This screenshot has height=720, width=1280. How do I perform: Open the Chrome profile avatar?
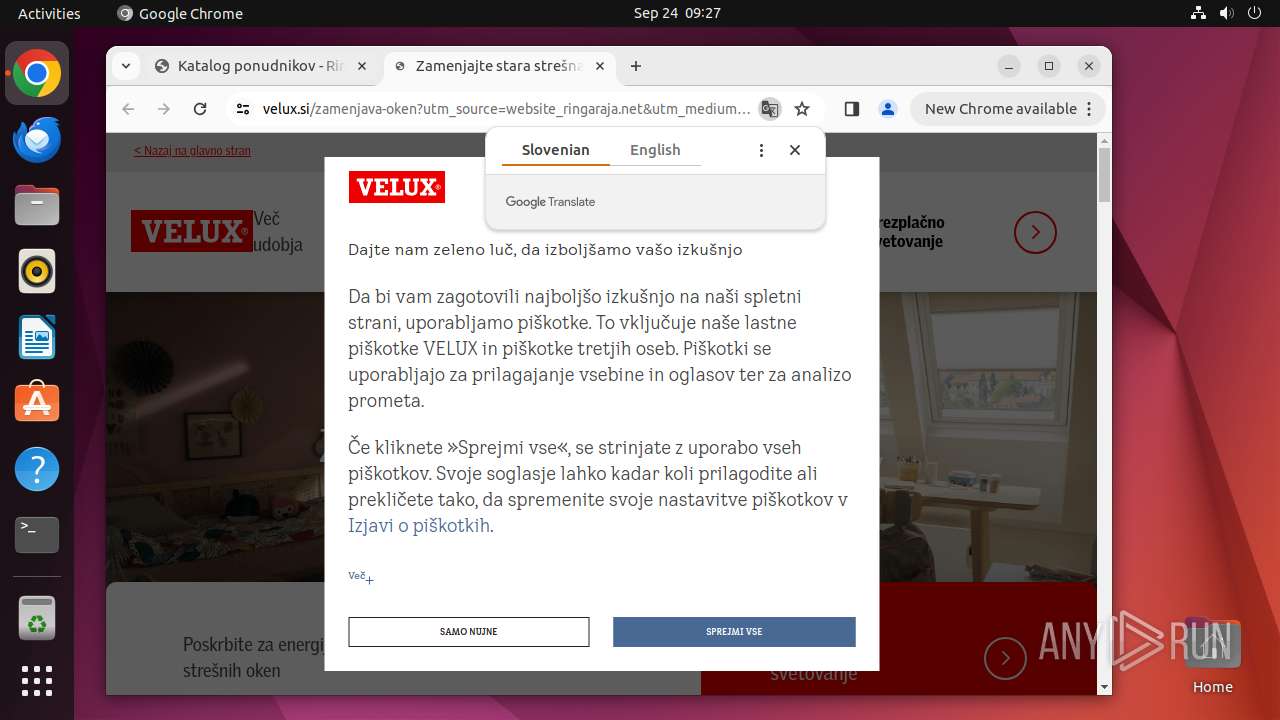click(888, 109)
